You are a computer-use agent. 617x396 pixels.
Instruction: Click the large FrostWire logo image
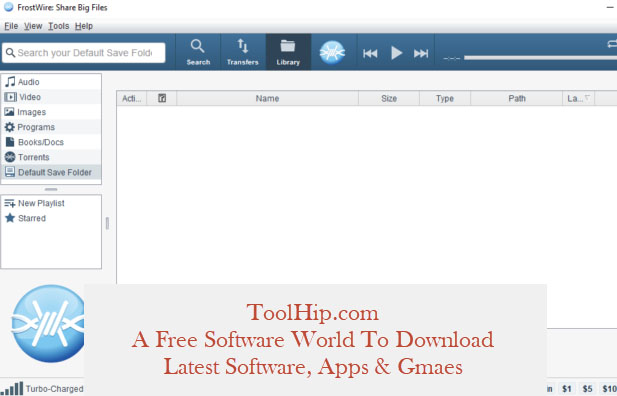48,324
